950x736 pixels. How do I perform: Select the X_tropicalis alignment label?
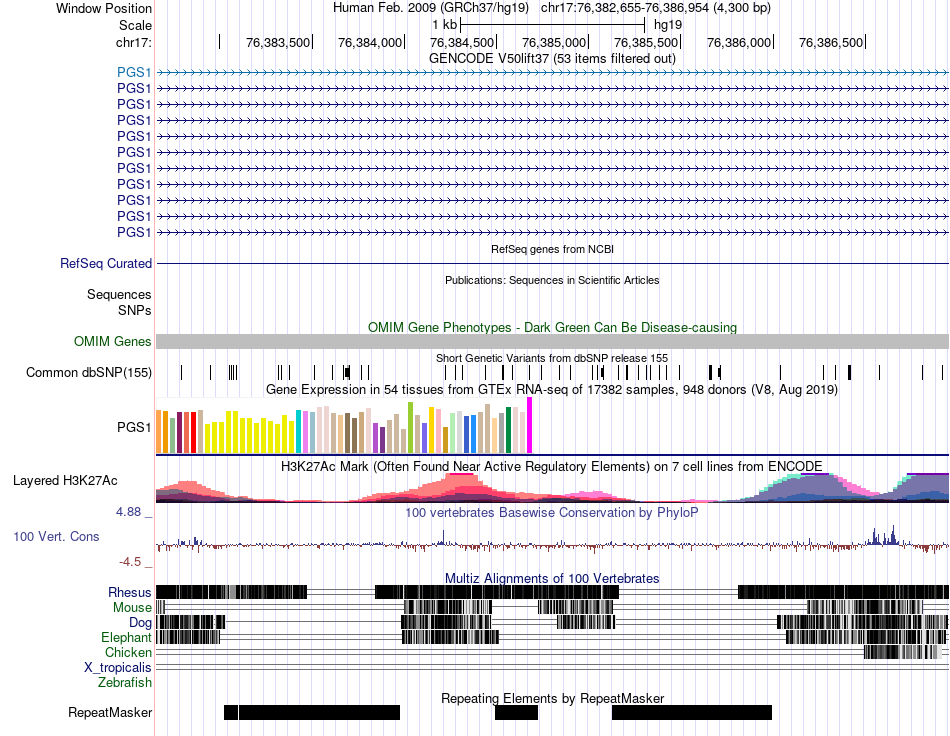118,668
